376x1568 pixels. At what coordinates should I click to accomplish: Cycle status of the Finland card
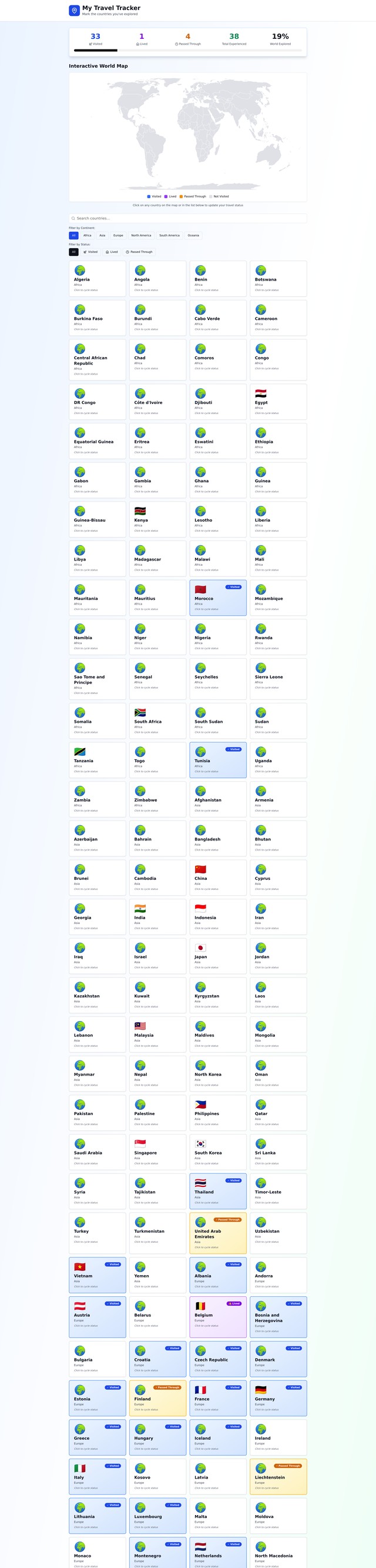click(157, 1398)
